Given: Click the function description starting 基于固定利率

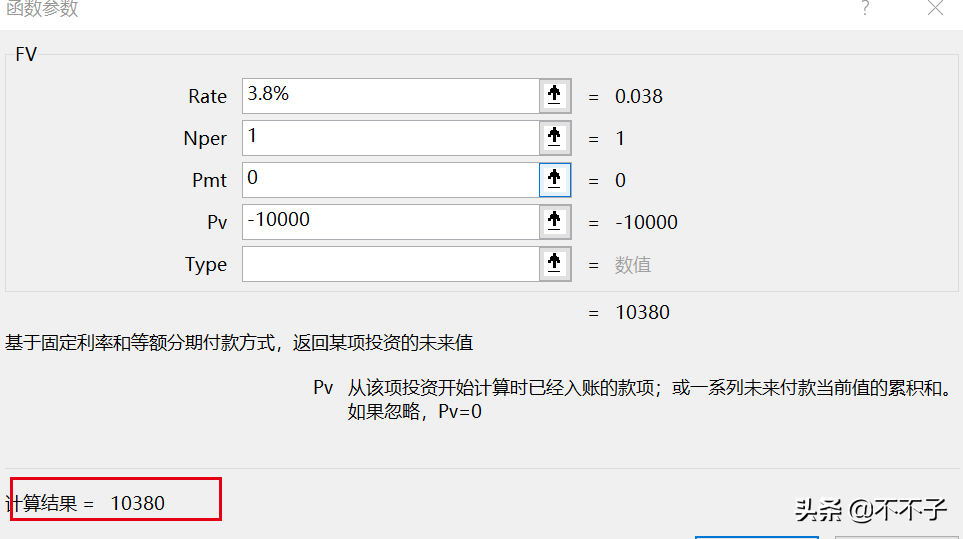Looking at the screenshot, I should tap(239, 343).
